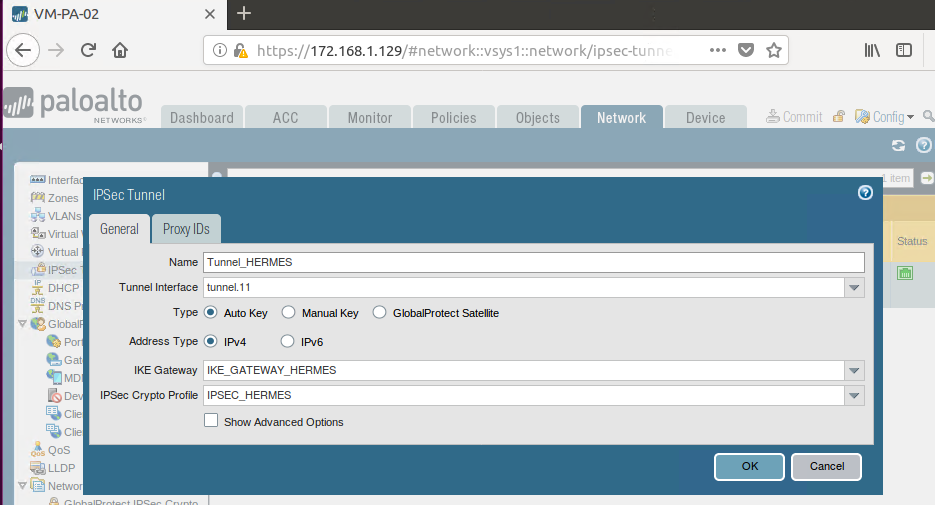
Task: Click the lock icon next to Commit
Action: coord(838,116)
